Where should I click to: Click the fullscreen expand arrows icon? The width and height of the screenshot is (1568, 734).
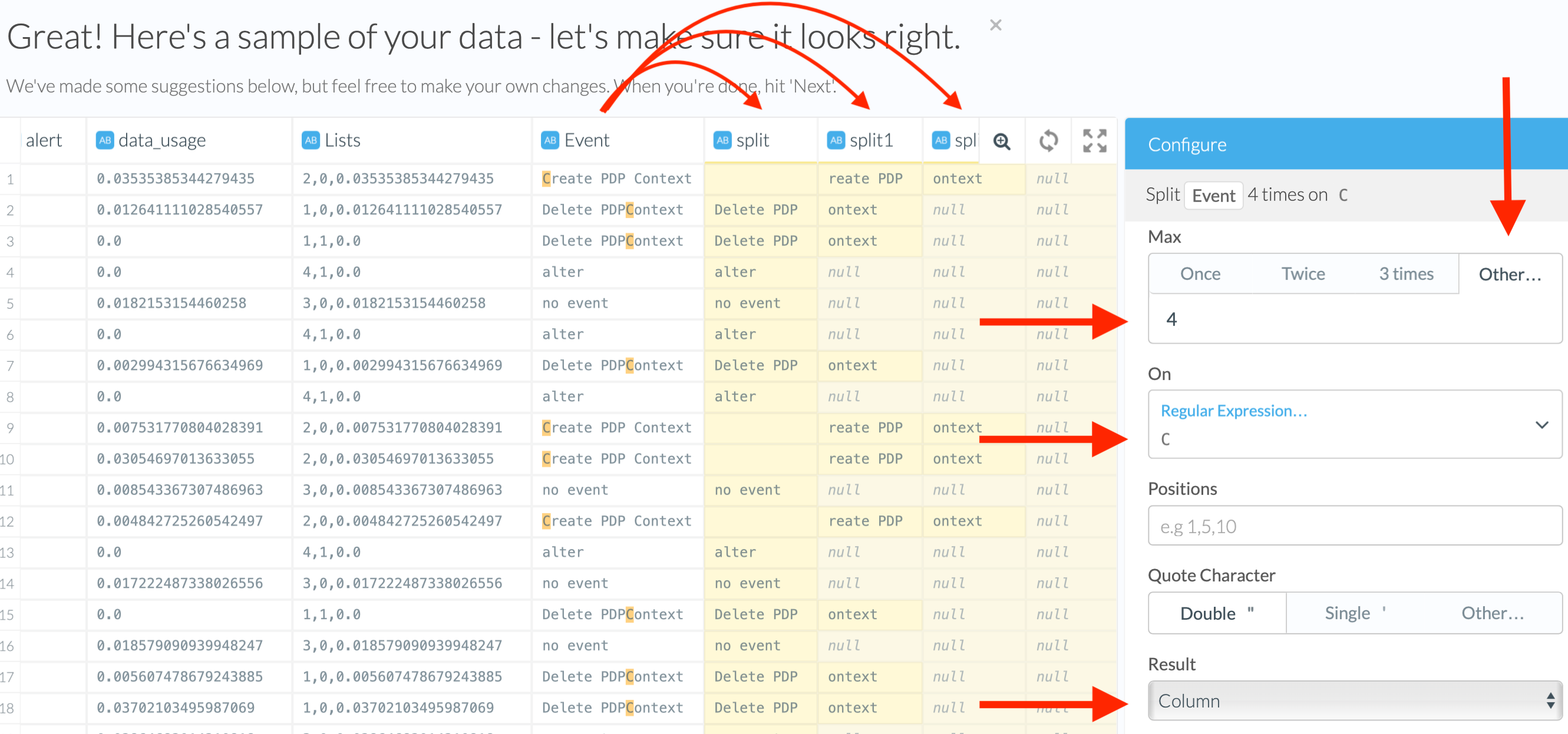pos(1094,141)
